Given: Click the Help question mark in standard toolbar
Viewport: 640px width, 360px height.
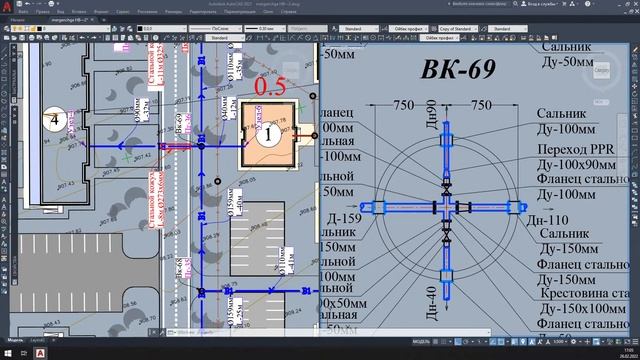Looking at the screenshot, I should pyautogui.click(x=156, y=38).
